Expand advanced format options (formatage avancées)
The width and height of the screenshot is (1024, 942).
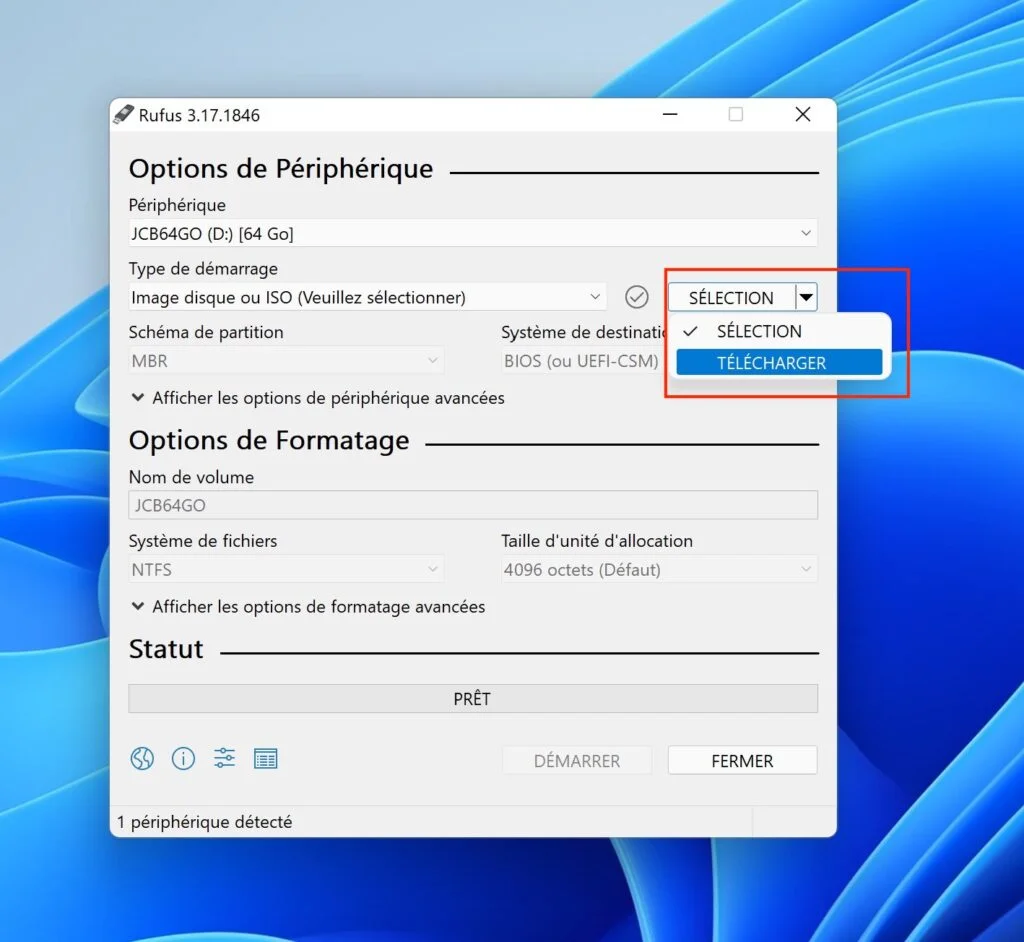pyautogui.click(x=308, y=607)
